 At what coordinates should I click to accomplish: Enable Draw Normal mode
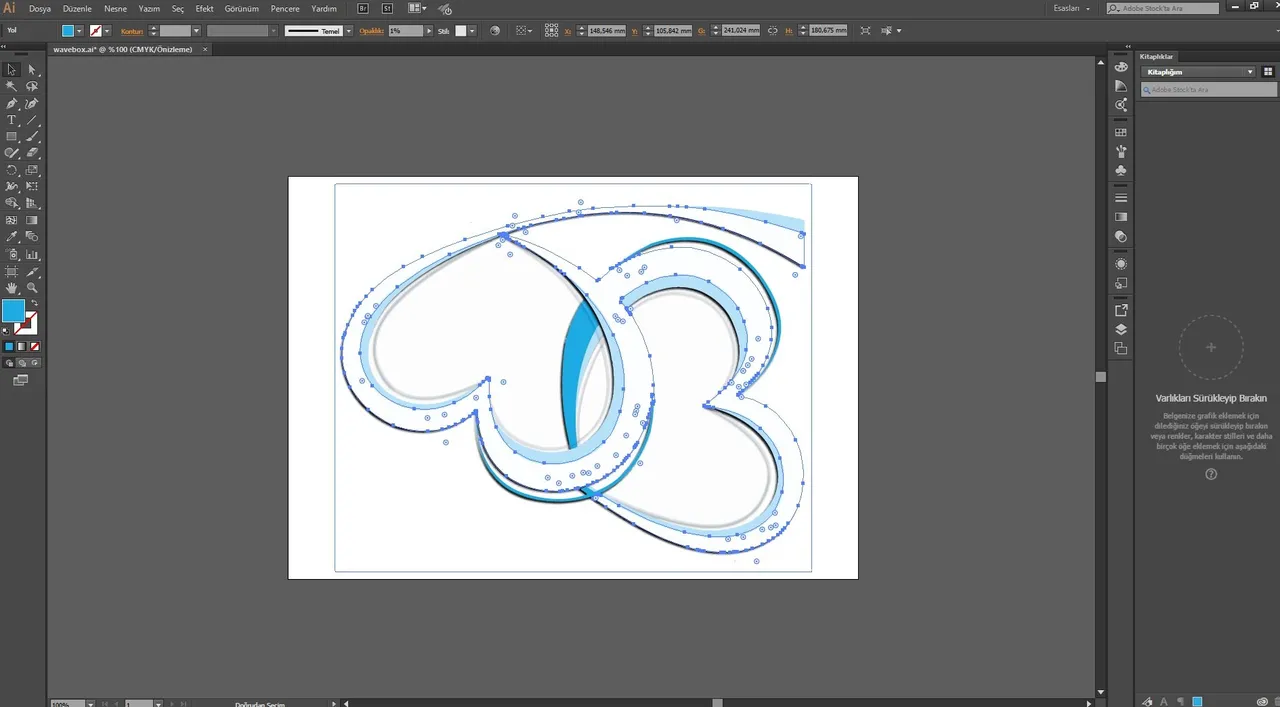click(9, 363)
